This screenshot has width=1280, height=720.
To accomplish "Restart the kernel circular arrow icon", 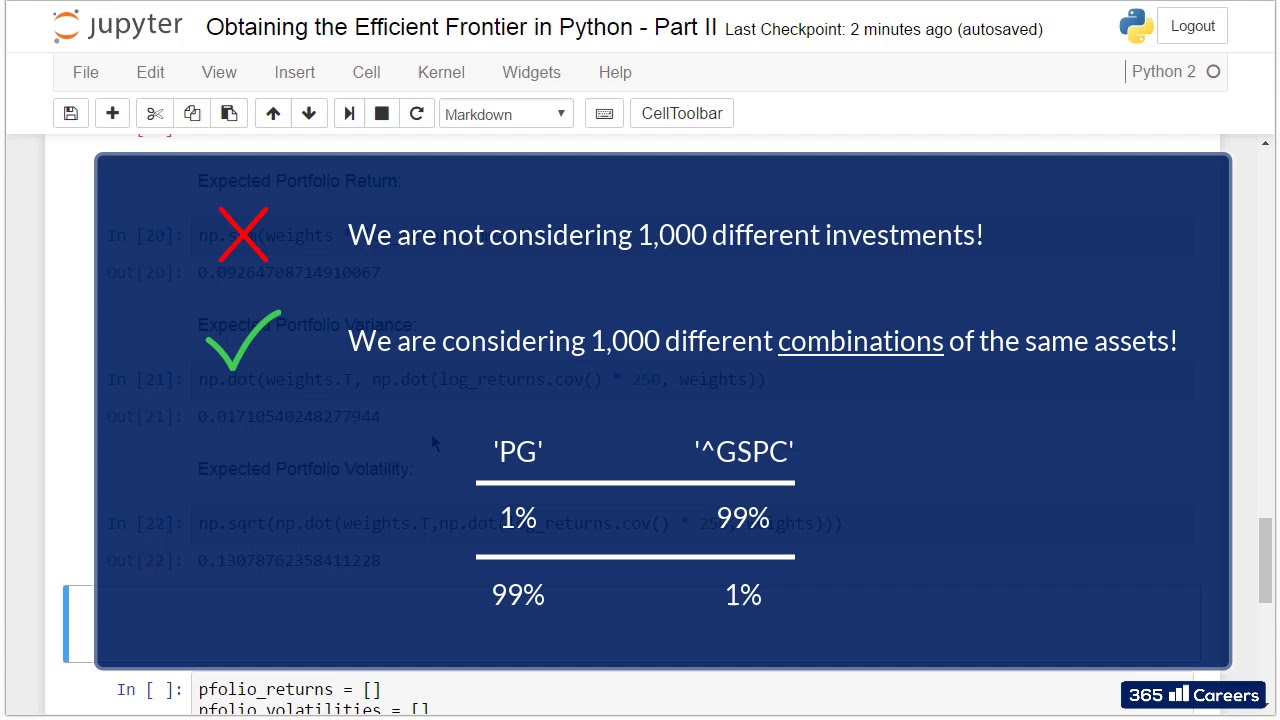I will 416,113.
